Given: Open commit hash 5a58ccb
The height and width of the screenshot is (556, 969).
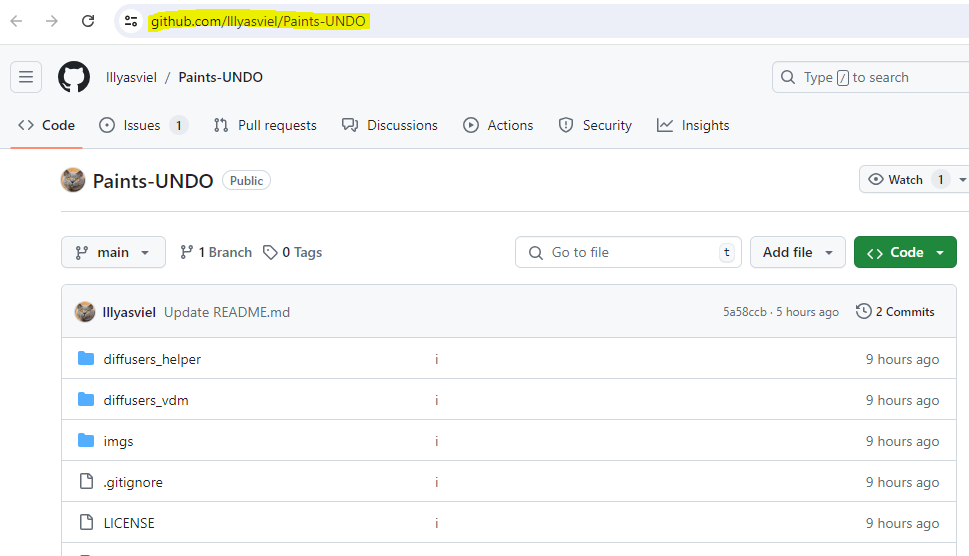Looking at the screenshot, I should click(745, 312).
